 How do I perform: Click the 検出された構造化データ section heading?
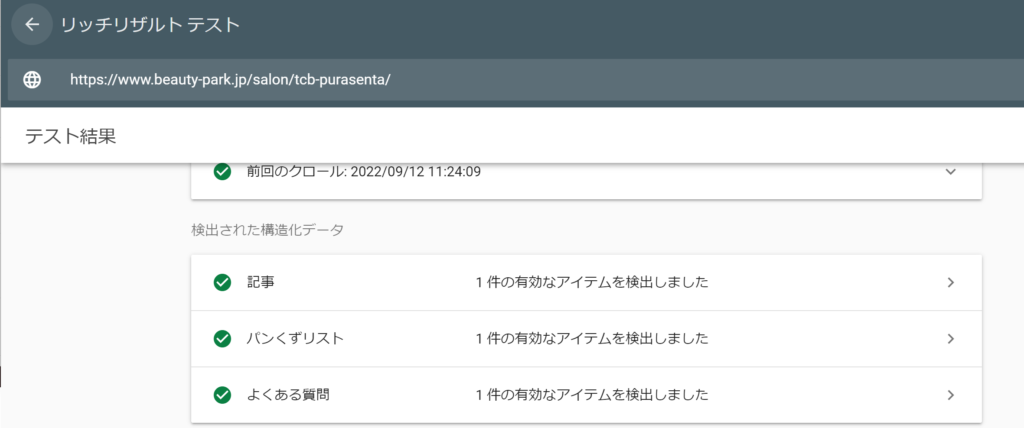point(267,230)
